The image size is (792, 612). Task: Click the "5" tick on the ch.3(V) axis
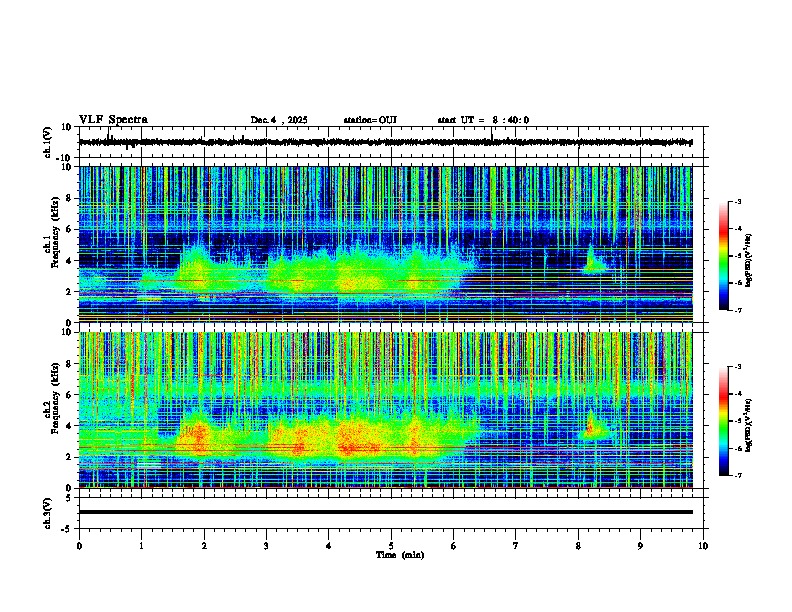[69, 498]
